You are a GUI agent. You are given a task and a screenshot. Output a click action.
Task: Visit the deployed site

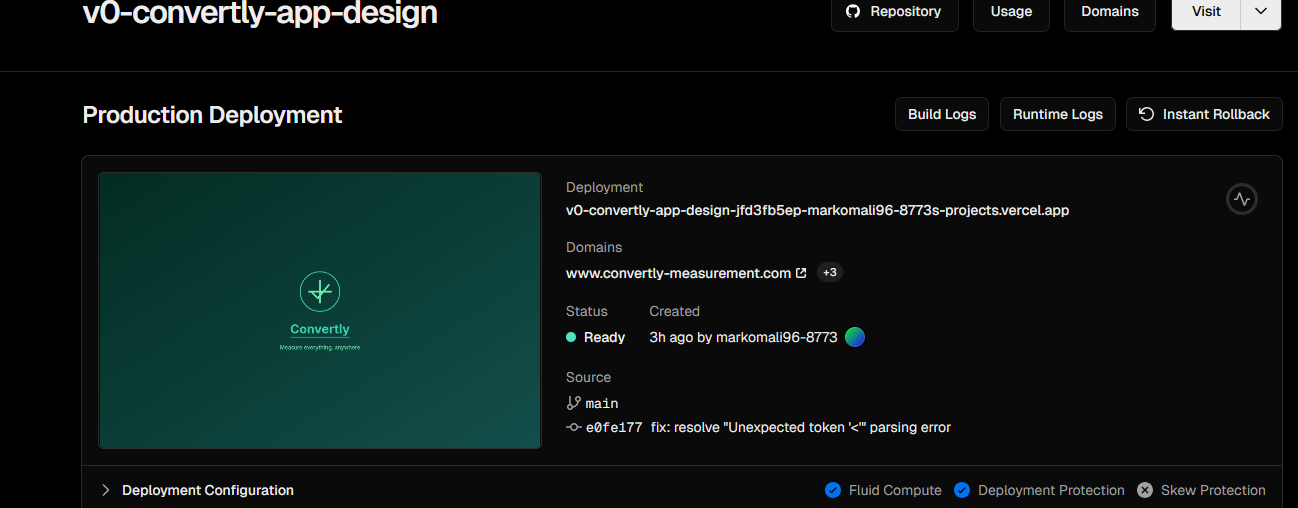pyautogui.click(x=1206, y=12)
